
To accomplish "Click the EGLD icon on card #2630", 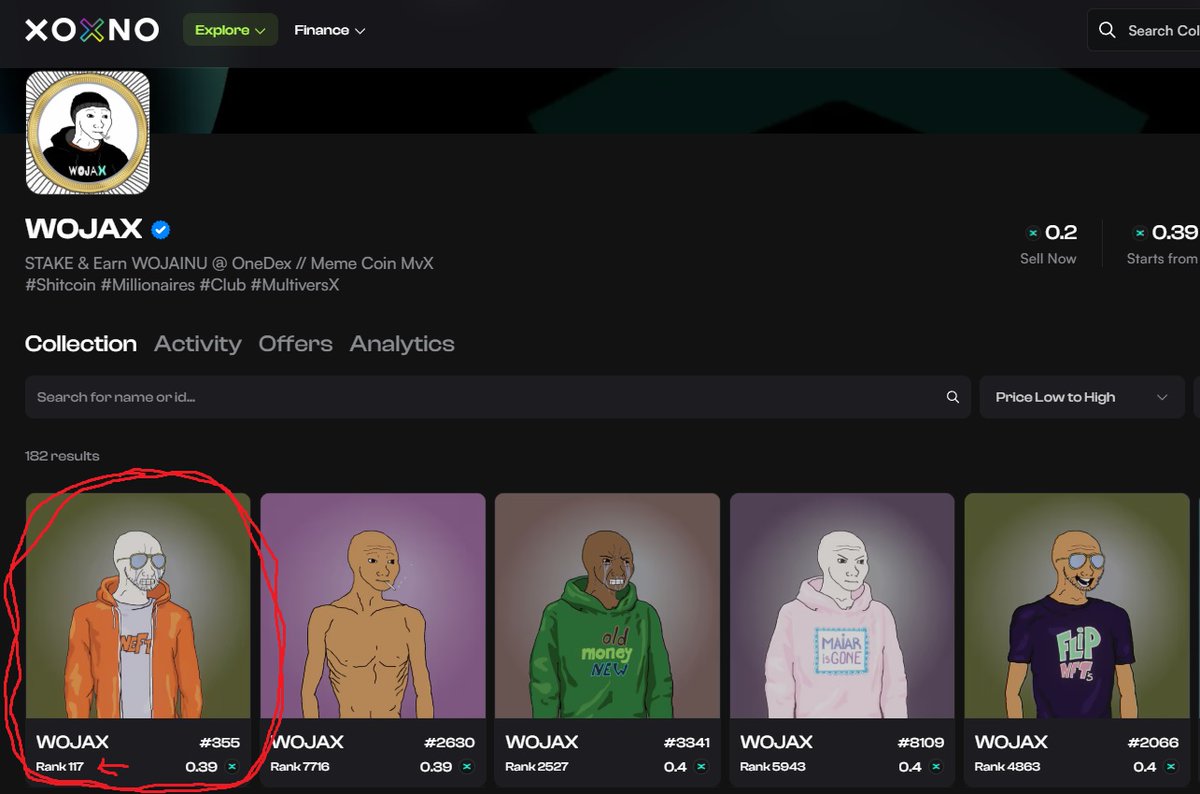I will tap(467, 767).
